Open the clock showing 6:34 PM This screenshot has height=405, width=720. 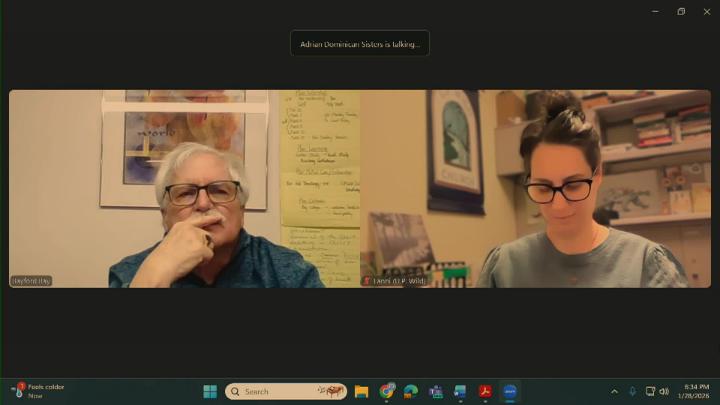tap(696, 391)
